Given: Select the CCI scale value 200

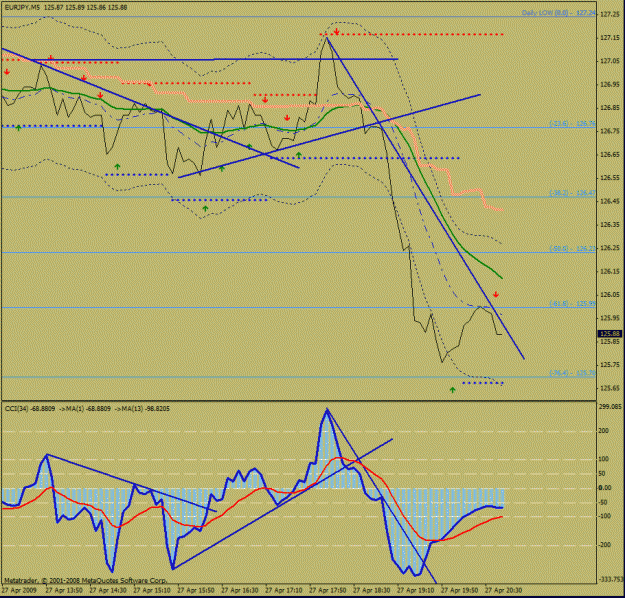Looking at the screenshot, I should [604, 431].
